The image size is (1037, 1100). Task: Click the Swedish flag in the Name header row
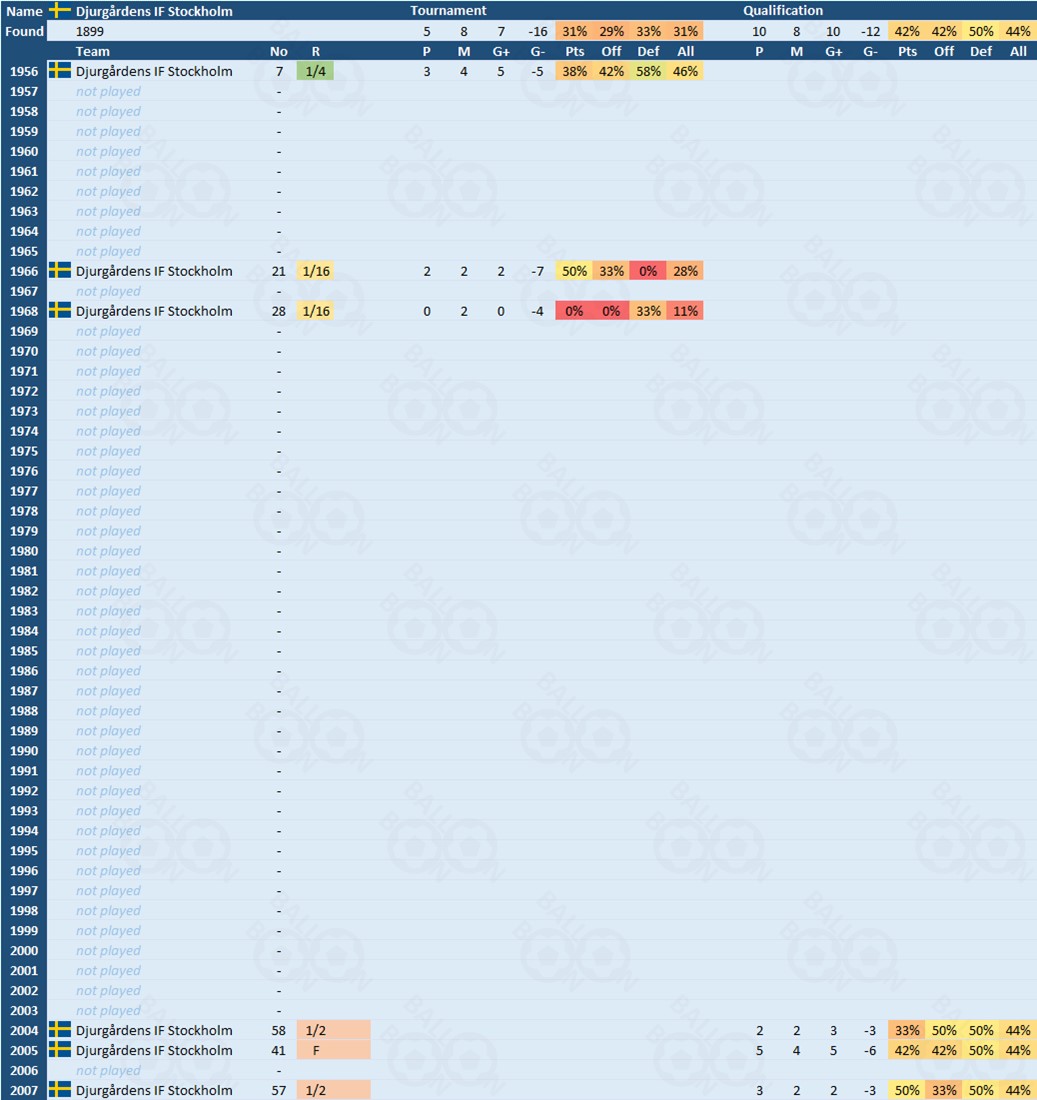point(60,11)
